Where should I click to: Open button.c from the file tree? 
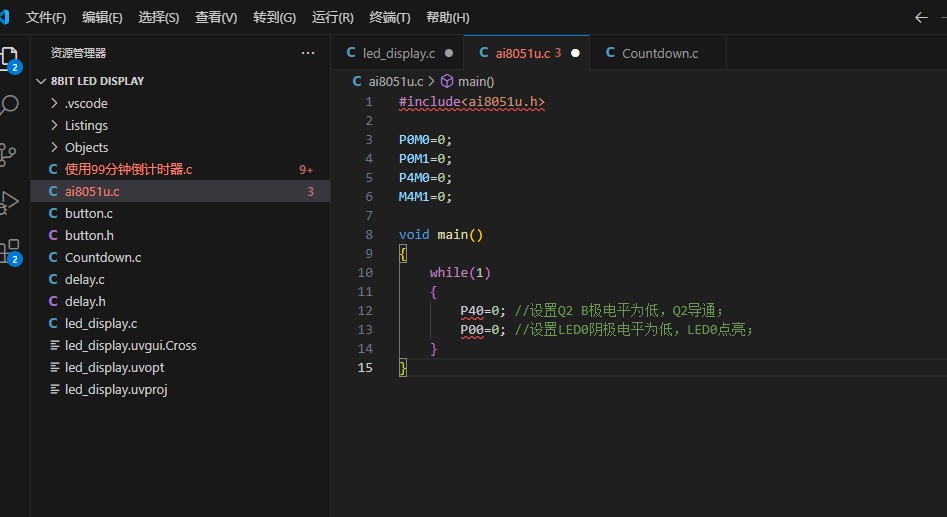pyautogui.click(x=181, y=213)
